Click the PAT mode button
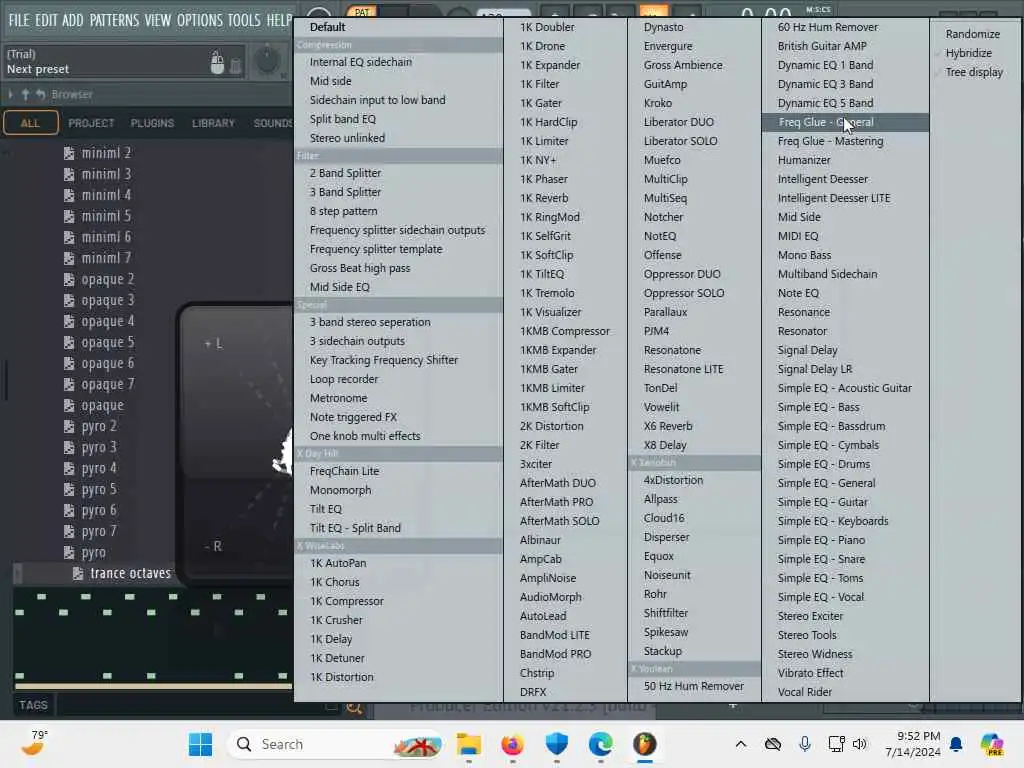 pos(361,12)
